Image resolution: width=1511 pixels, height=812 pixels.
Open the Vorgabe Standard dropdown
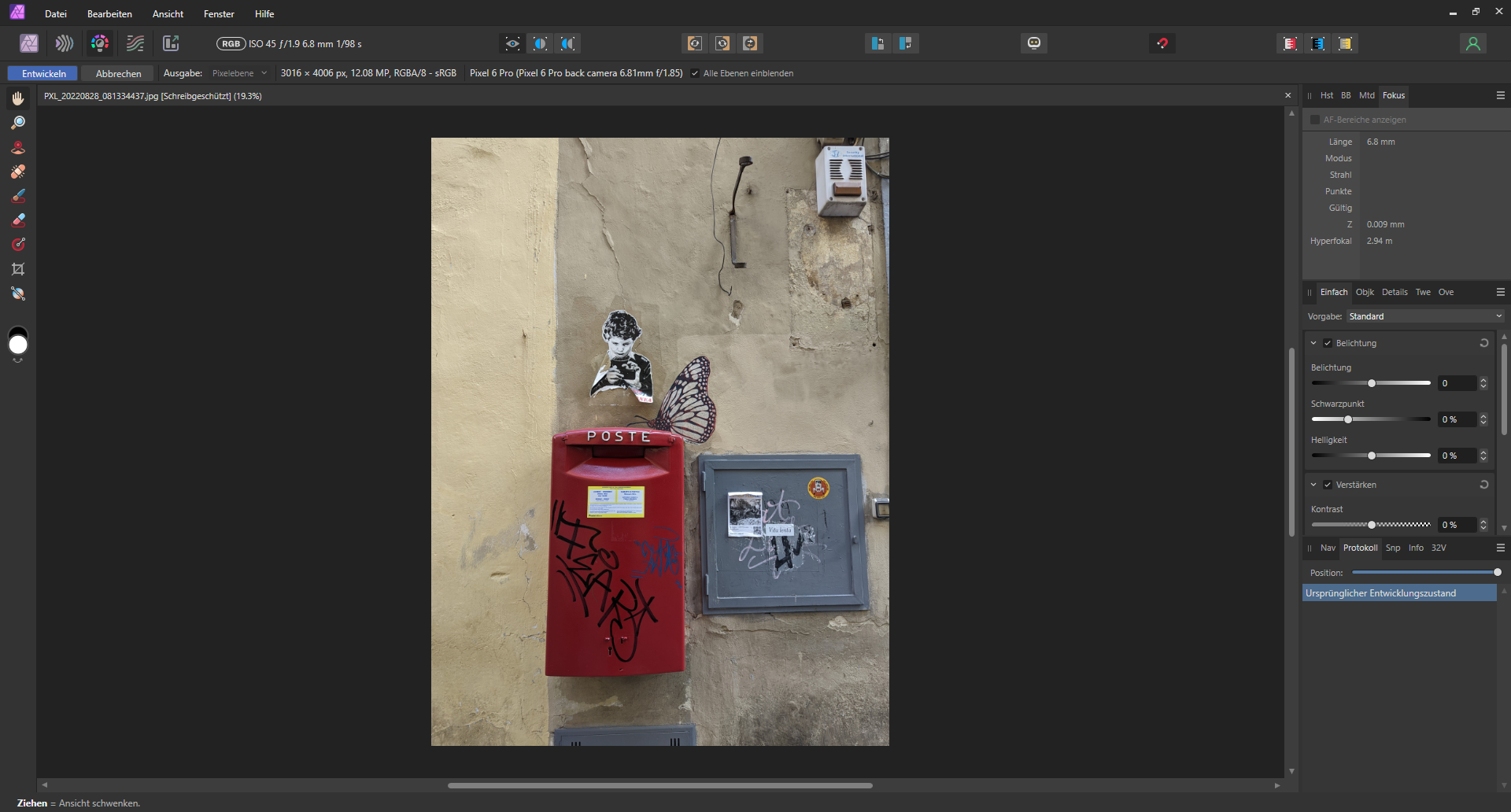(1425, 316)
